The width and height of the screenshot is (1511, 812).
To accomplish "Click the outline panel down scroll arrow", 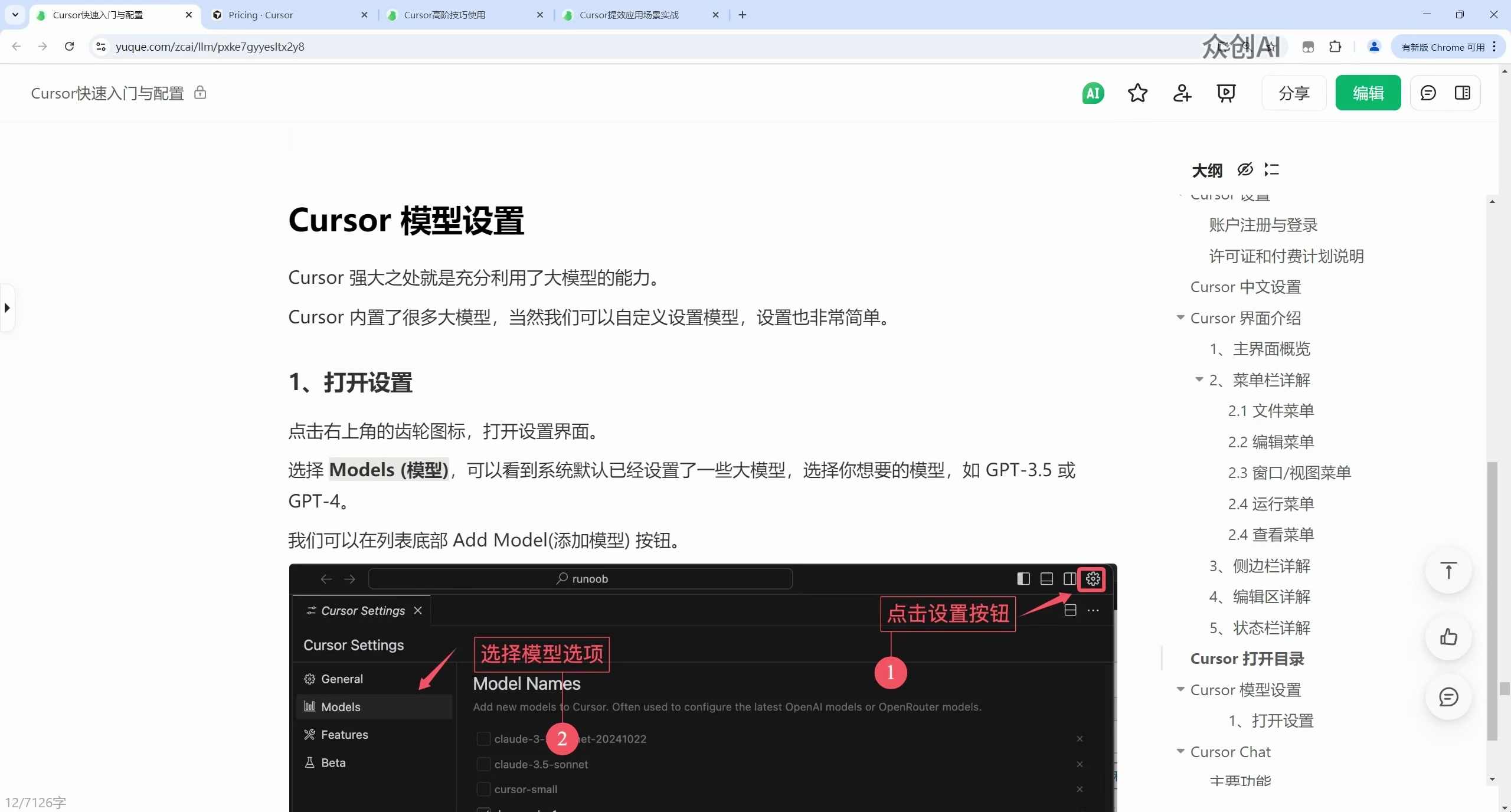I will 1492,780.
